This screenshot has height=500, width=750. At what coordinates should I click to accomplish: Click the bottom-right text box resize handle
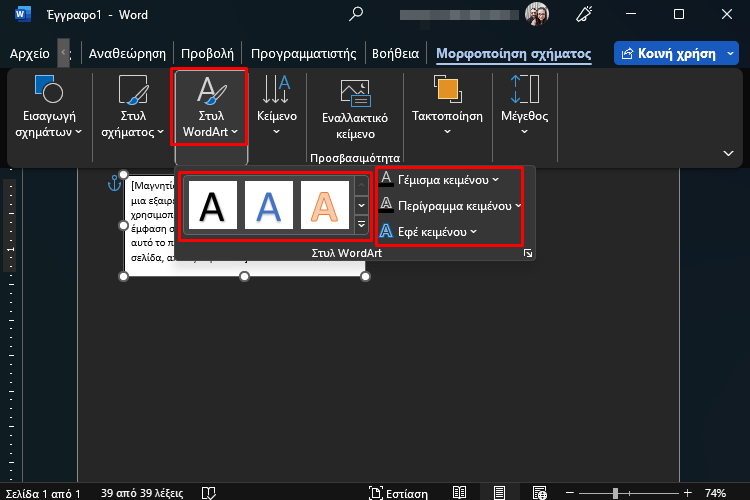click(365, 276)
